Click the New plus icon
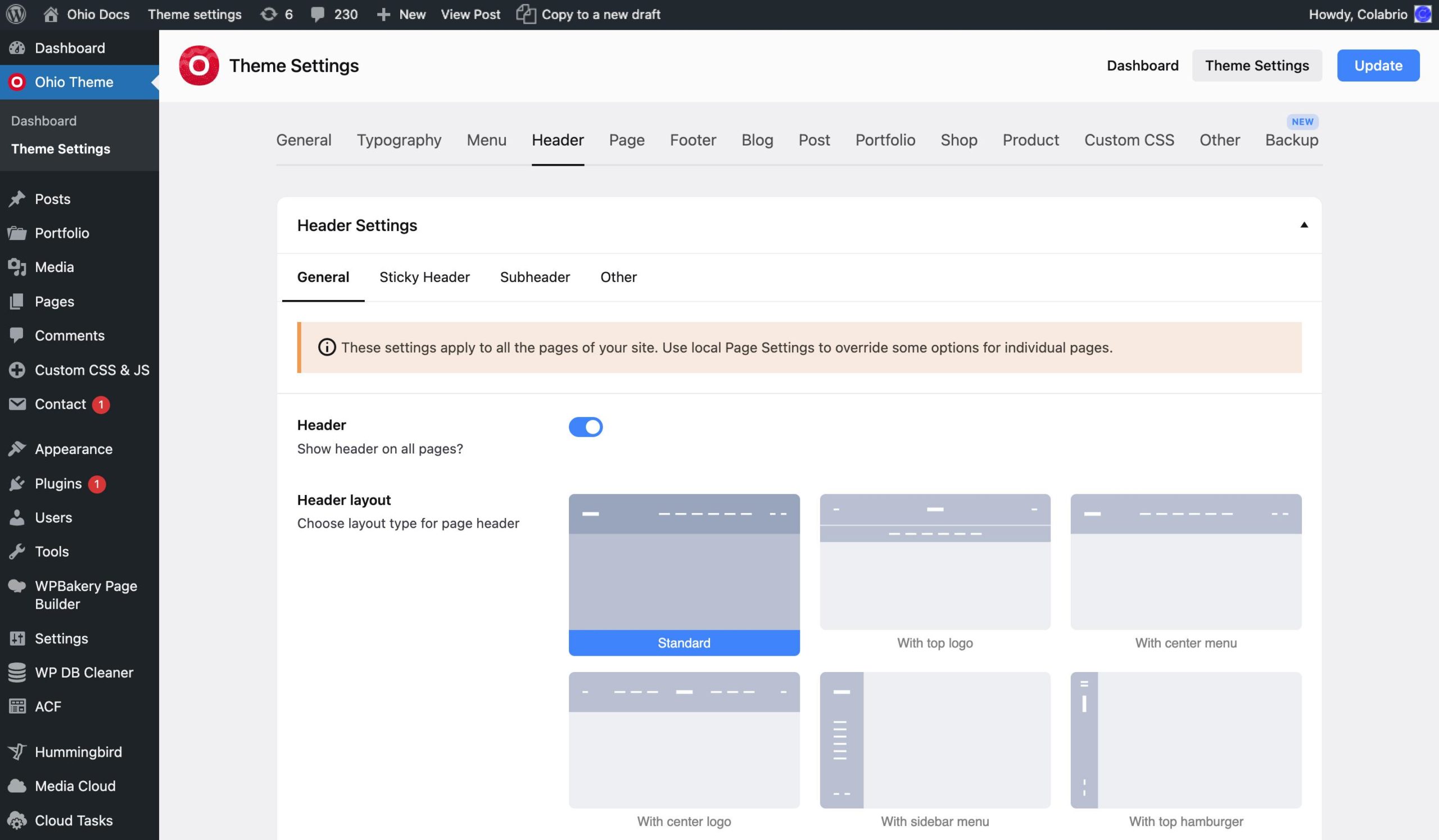Screen dimensions: 1439x840 pyautogui.click(x=384, y=15)
